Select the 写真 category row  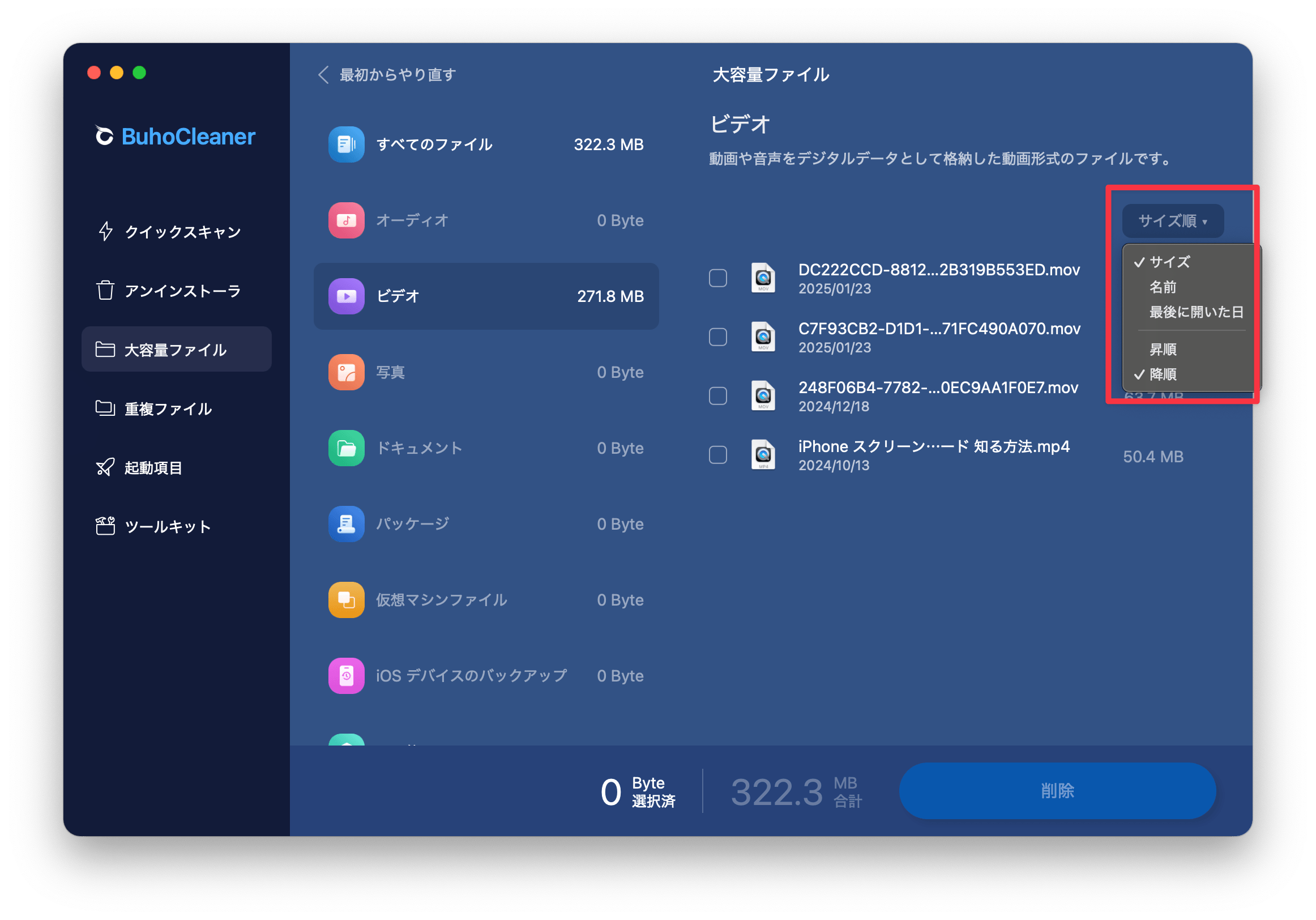point(486,372)
